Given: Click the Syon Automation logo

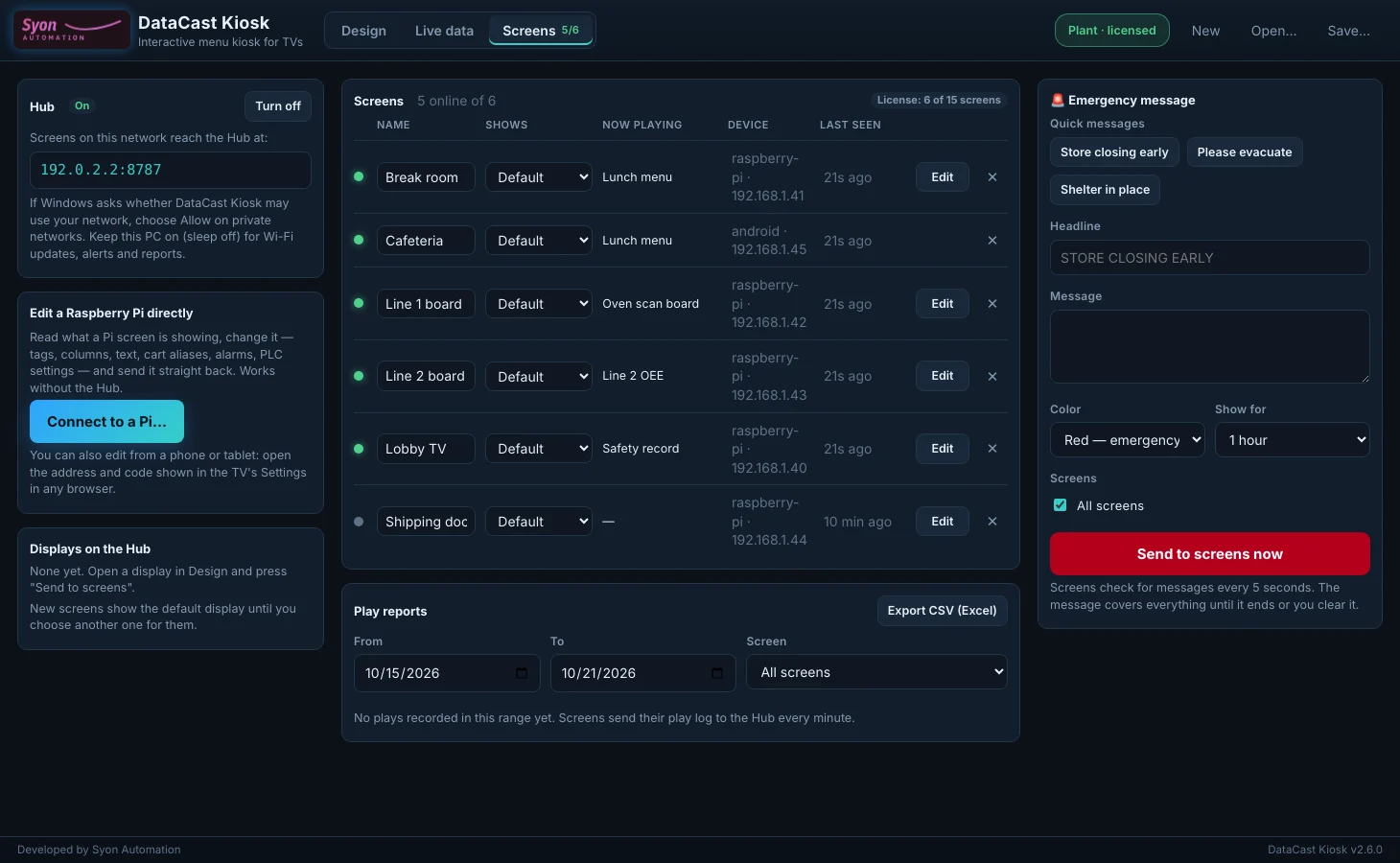Looking at the screenshot, I should click(72, 30).
